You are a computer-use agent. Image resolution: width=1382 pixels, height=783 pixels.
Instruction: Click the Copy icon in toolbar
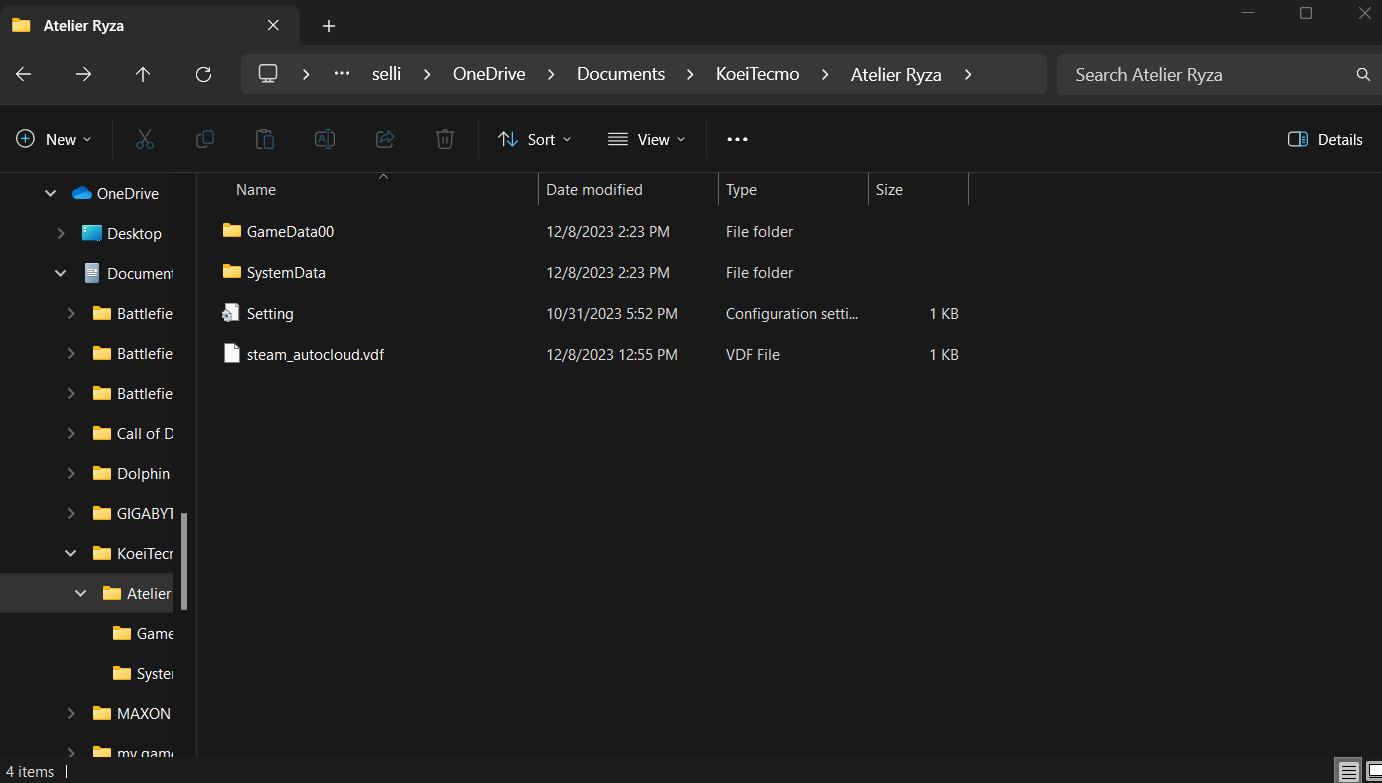click(205, 139)
